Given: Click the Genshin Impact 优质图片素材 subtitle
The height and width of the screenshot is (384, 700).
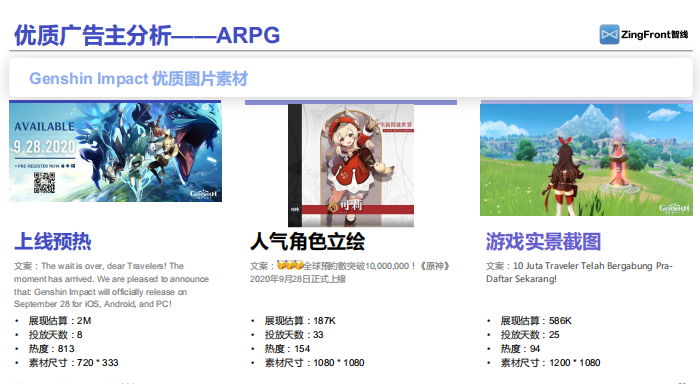Looking at the screenshot, I should pos(138,79).
